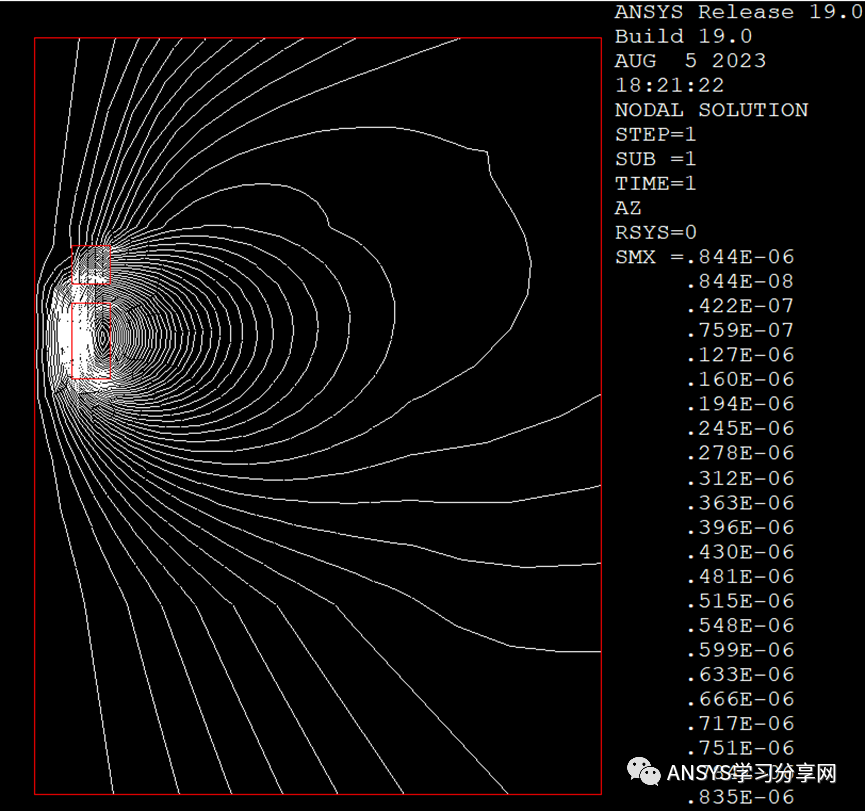Click the contour value '.278E-06'
The height and width of the screenshot is (811, 865).
(x=740, y=453)
